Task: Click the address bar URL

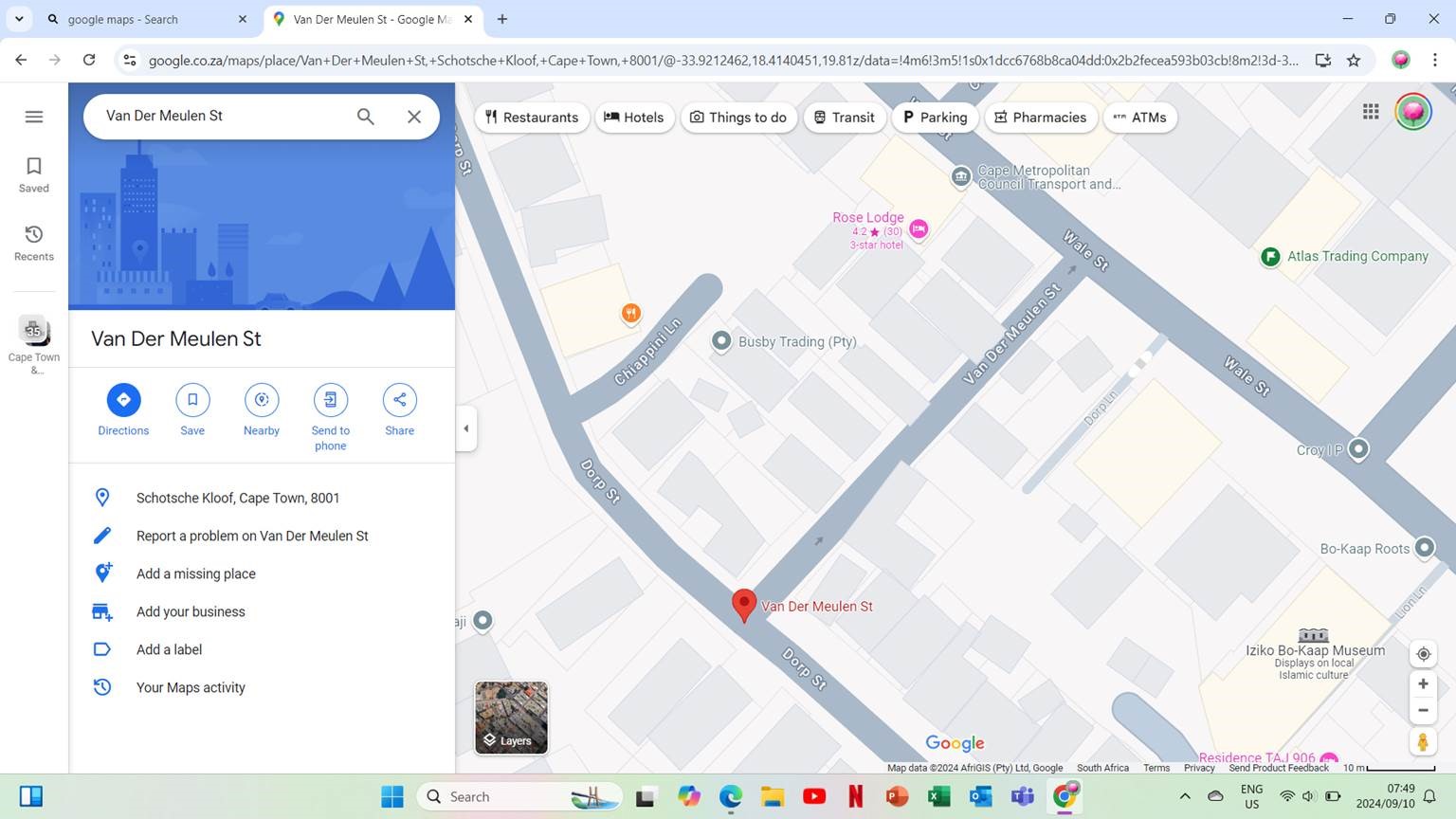Action: pos(722,60)
